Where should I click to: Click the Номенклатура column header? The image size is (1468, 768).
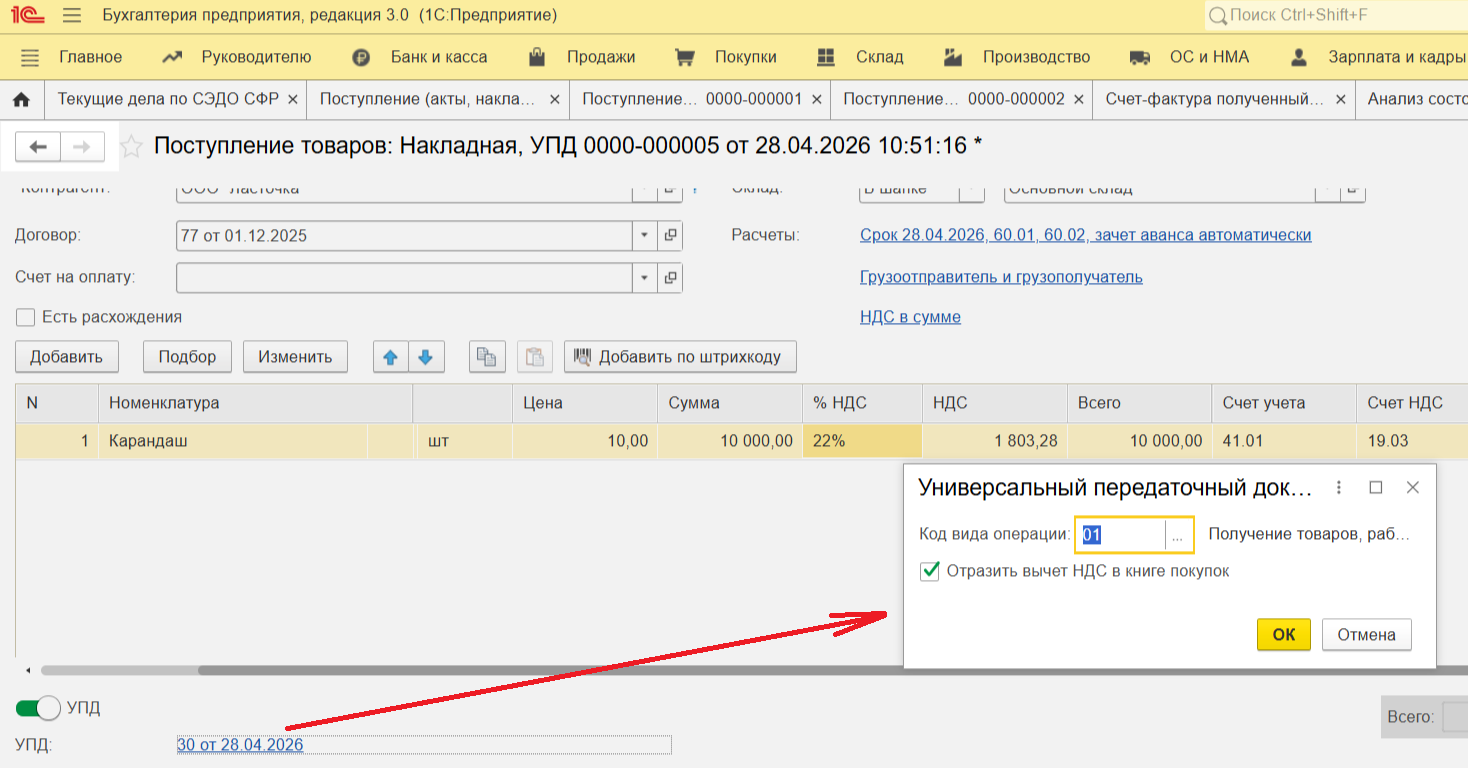pos(255,403)
